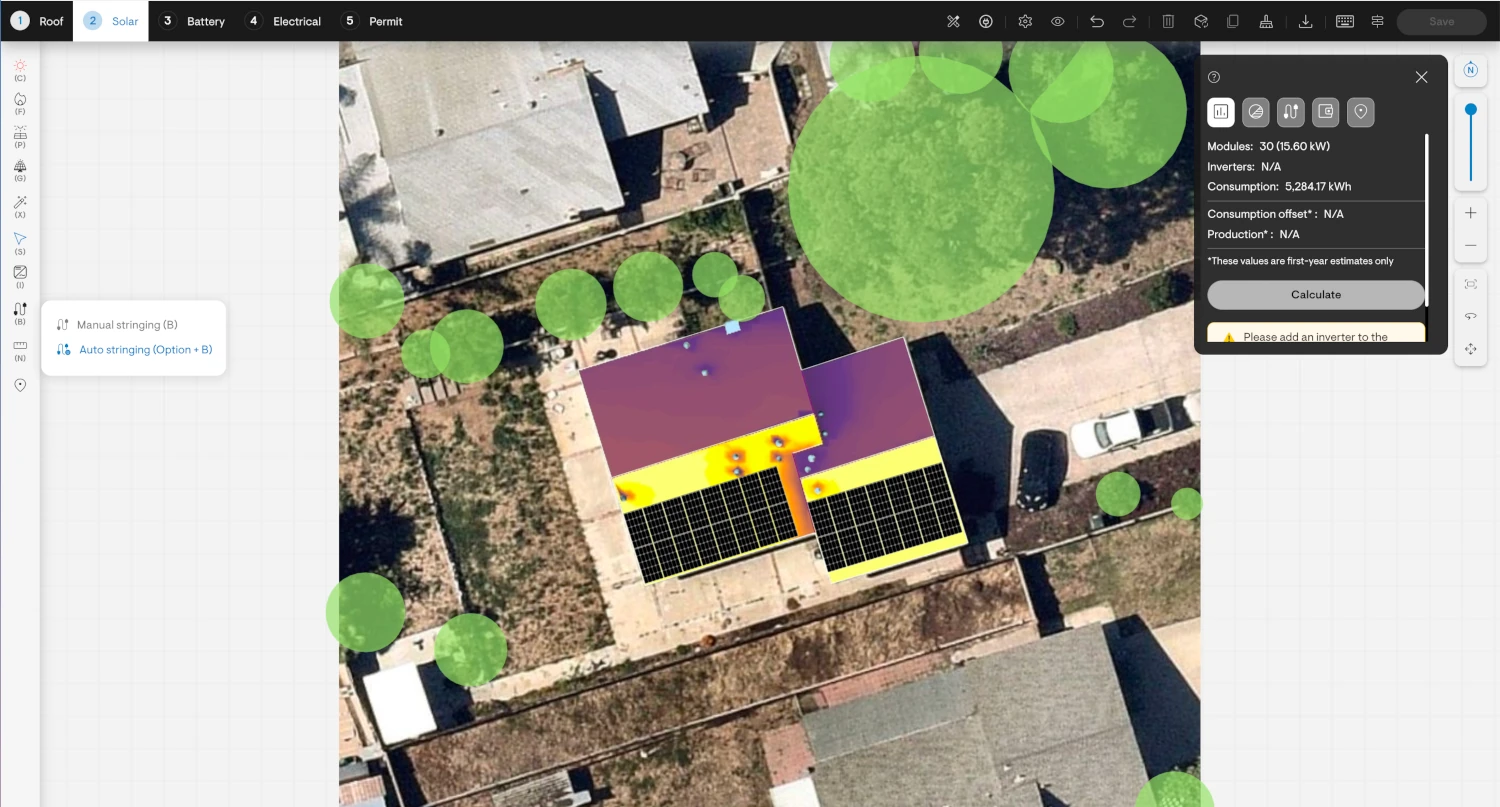This screenshot has height=807, width=1500.
Task: Choose Auto stringing from the flyout
Action: tap(145, 350)
